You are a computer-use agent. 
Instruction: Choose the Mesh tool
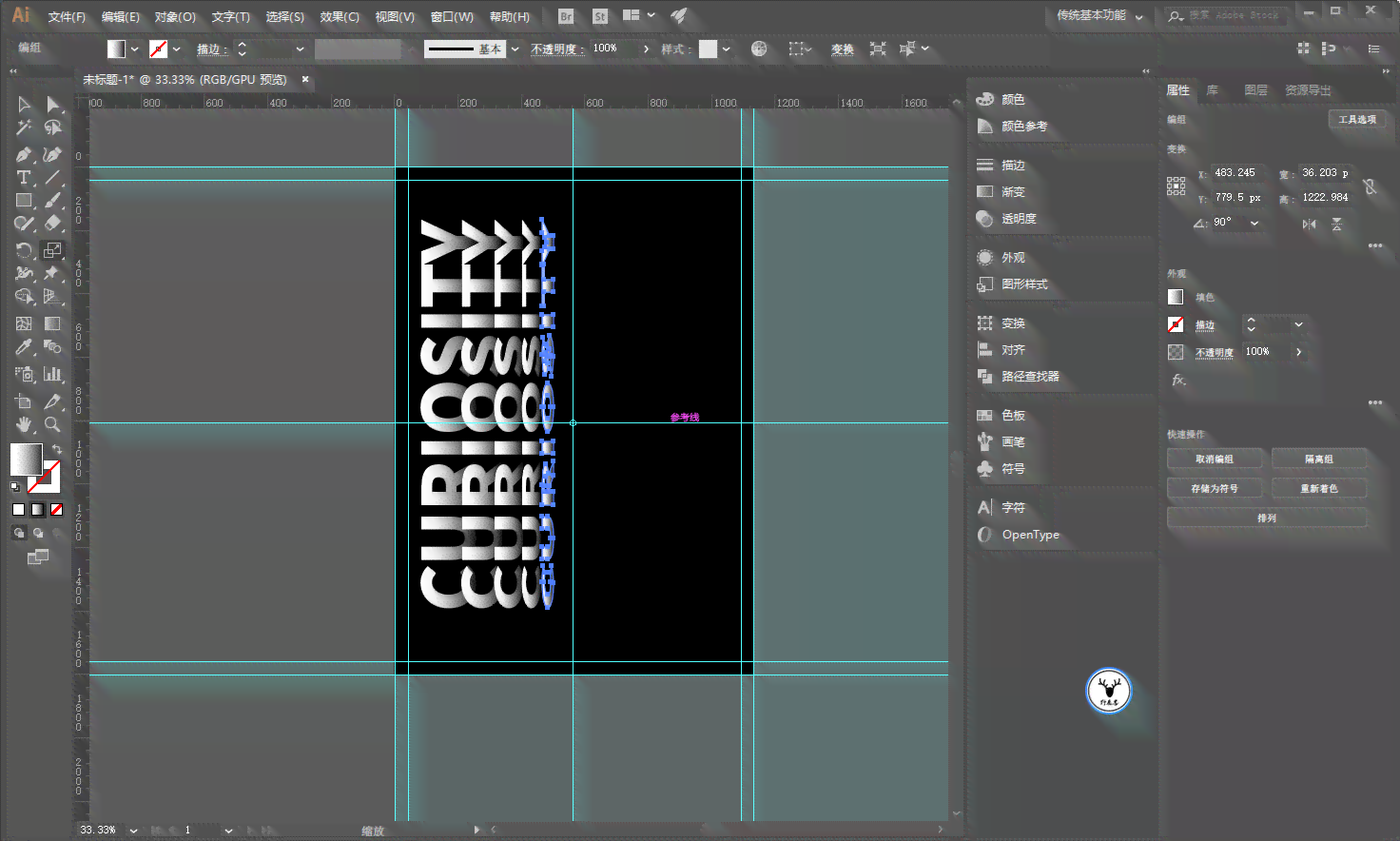(24, 323)
